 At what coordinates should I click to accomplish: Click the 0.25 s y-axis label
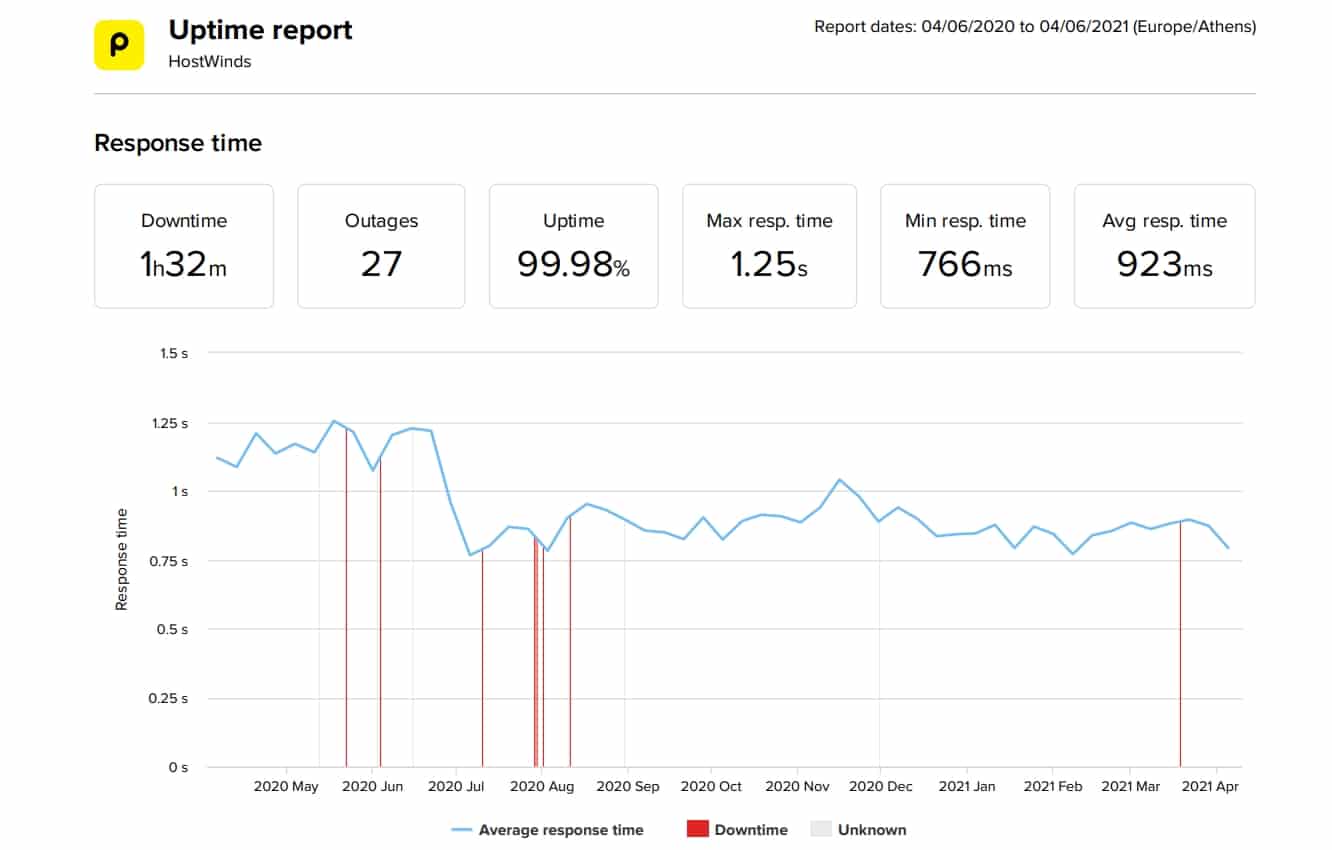tap(170, 698)
